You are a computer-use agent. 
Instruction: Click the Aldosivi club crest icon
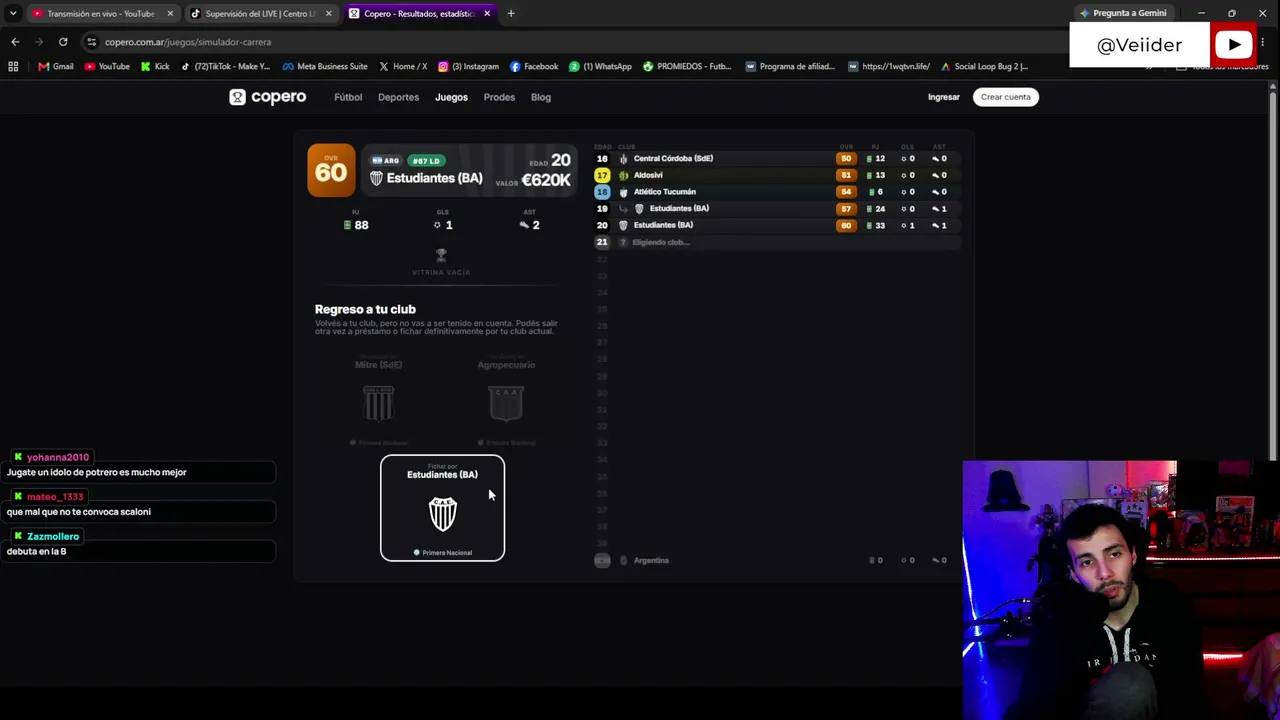623,175
